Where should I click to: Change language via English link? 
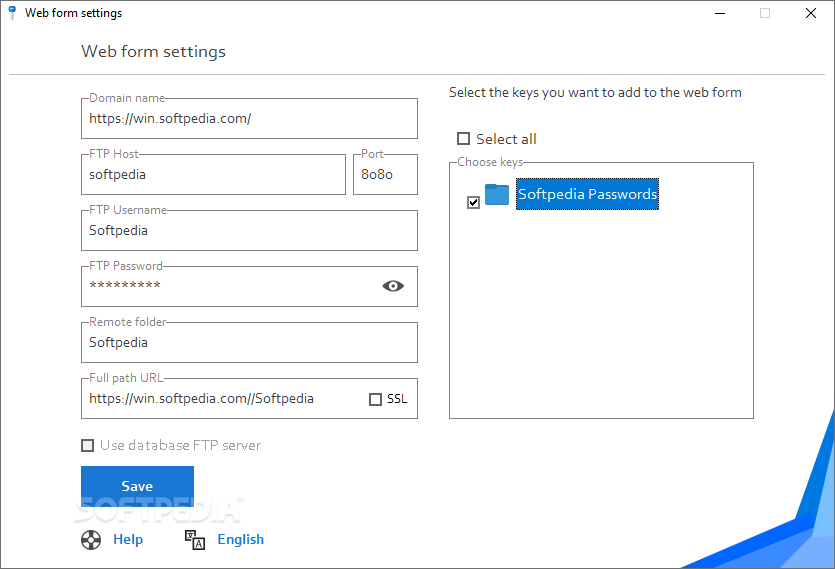click(240, 540)
